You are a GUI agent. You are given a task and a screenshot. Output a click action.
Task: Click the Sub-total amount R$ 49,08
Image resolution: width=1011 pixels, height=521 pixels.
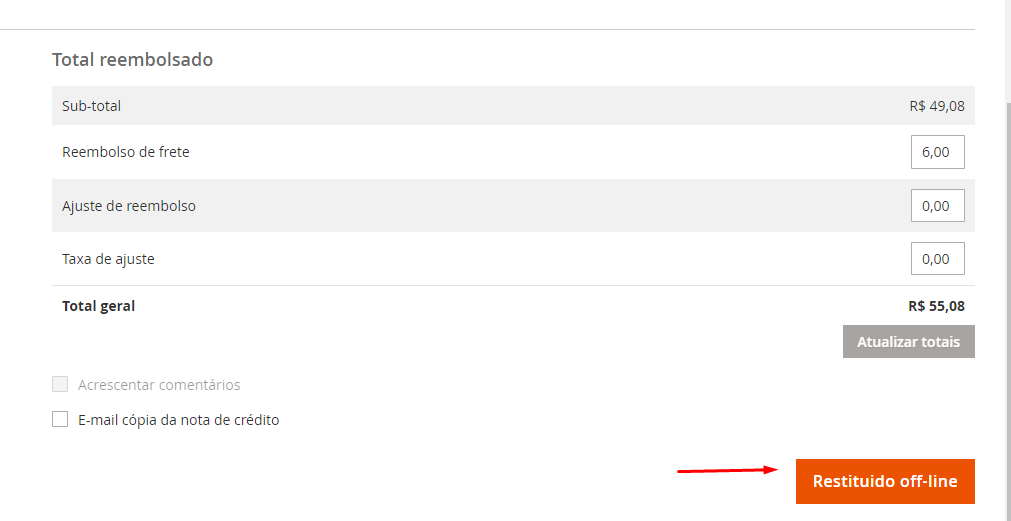coord(937,106)
